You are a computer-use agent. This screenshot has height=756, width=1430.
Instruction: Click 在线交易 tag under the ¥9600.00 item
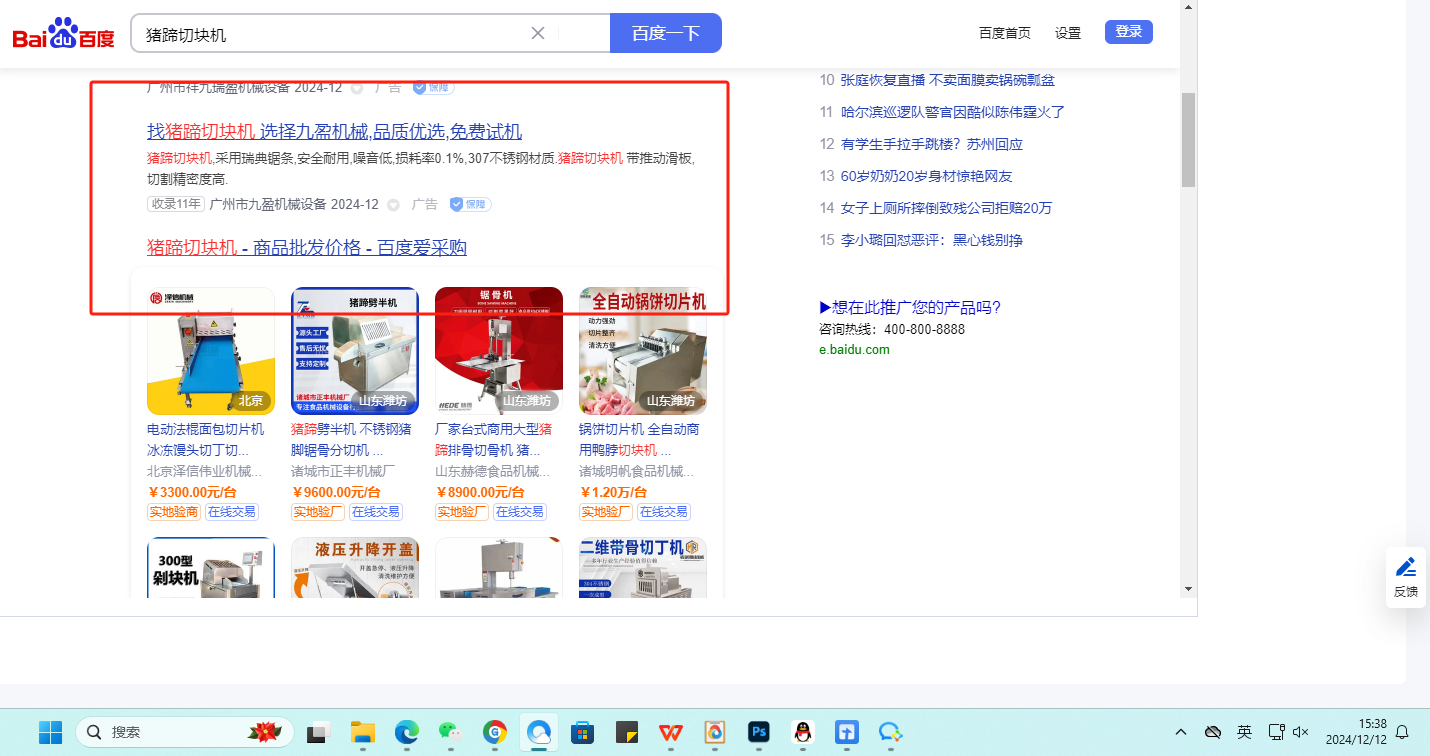pyautogui.click(x=376, y=512)
